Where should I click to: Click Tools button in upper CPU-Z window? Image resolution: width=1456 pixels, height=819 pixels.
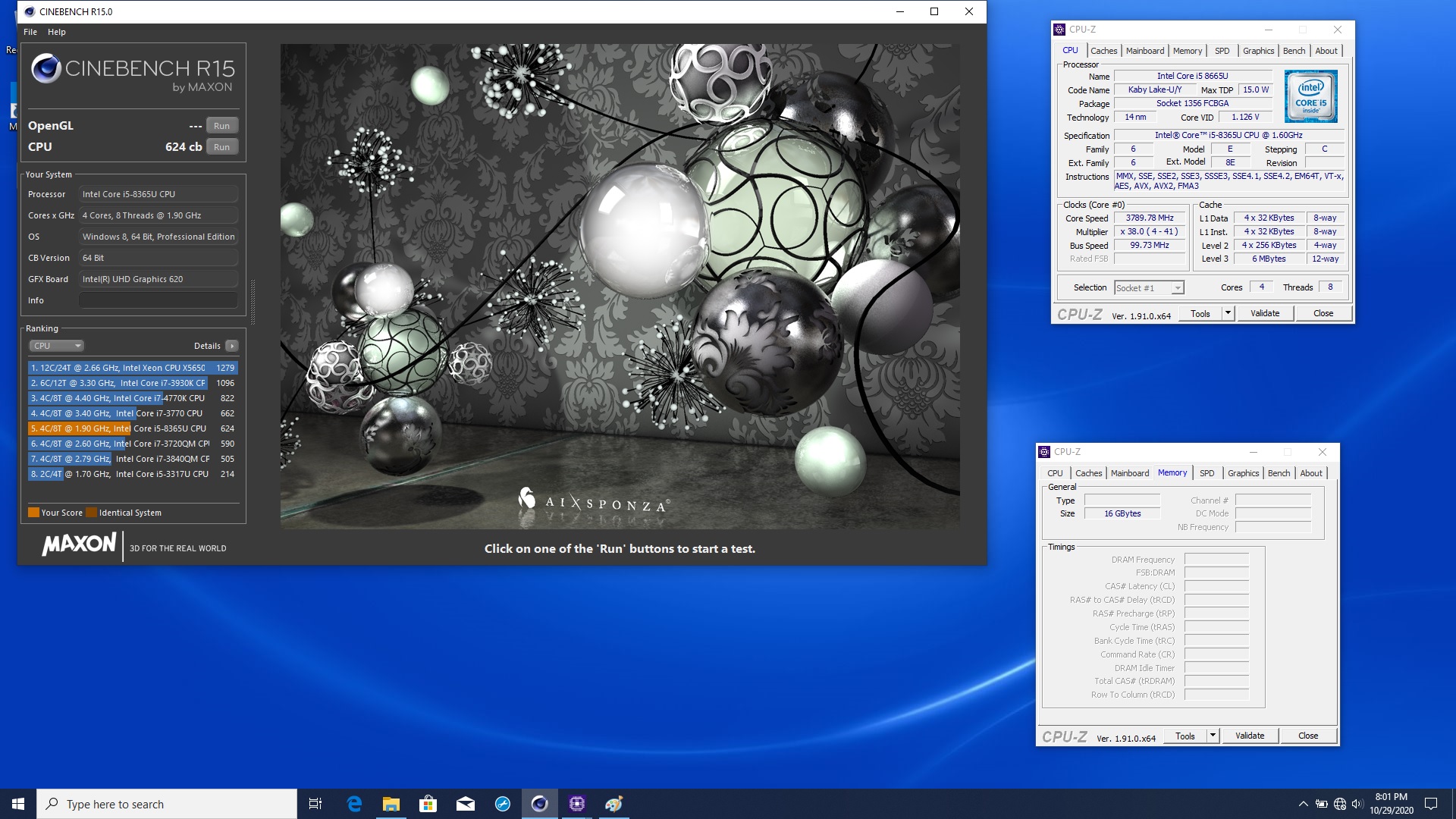[1200, 314]
